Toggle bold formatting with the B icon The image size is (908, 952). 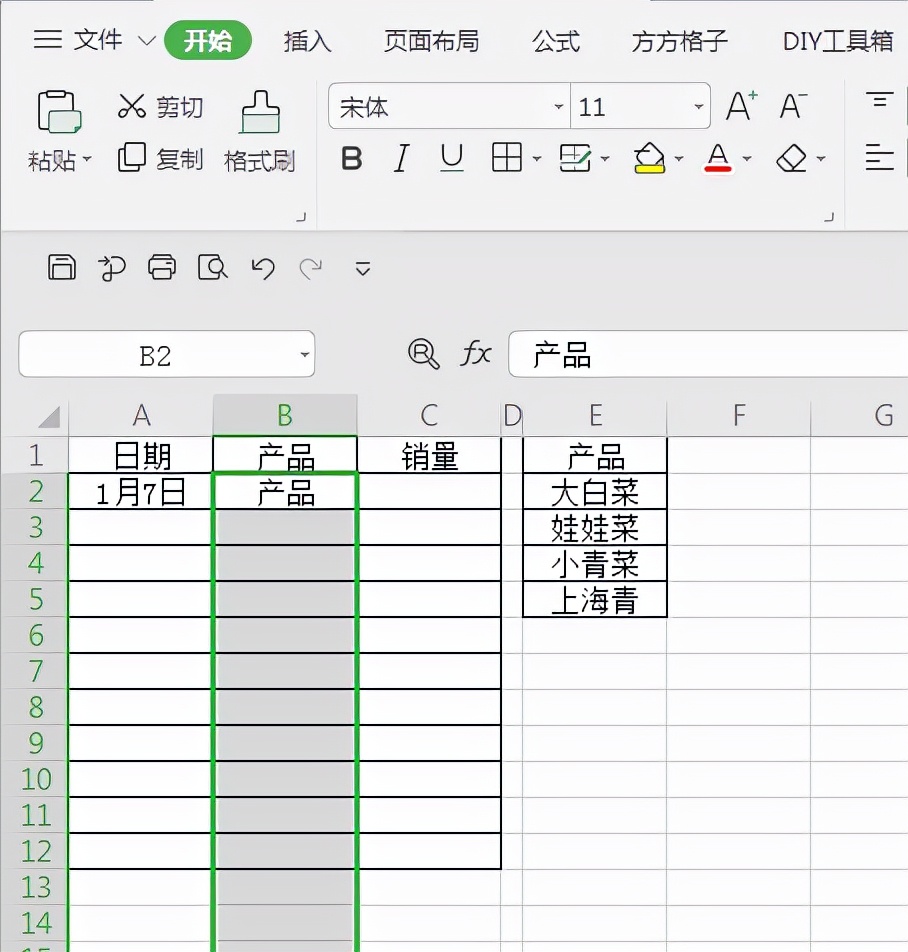coord(351,158)
